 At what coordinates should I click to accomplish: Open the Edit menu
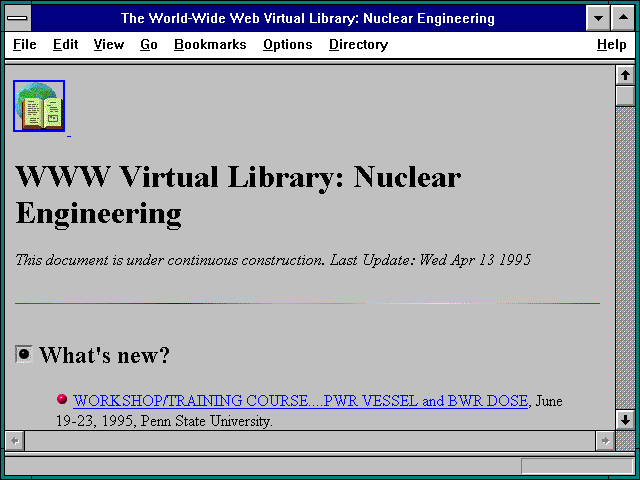pyautogui.click(x=65, y=44)
